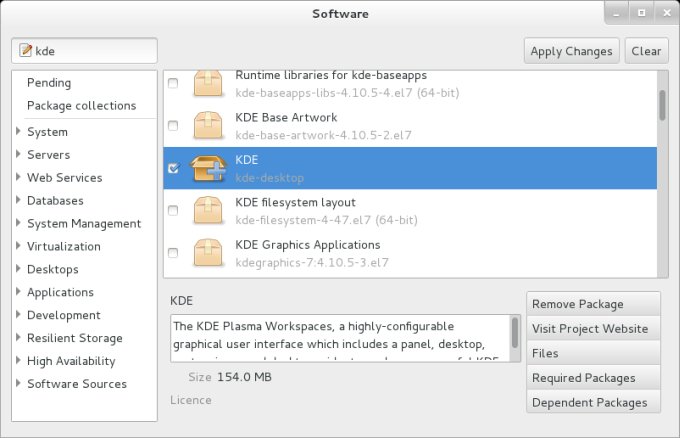Image resolution: width=680 pixels, height=438 pixels.
Task: Select the Desktops category label
Action: pyautogui.click(x=52, y=269)
